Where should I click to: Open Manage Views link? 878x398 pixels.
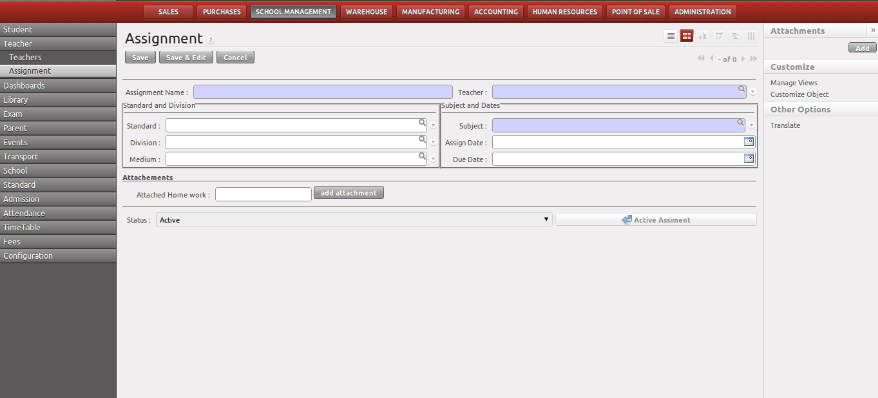(793, 83)
